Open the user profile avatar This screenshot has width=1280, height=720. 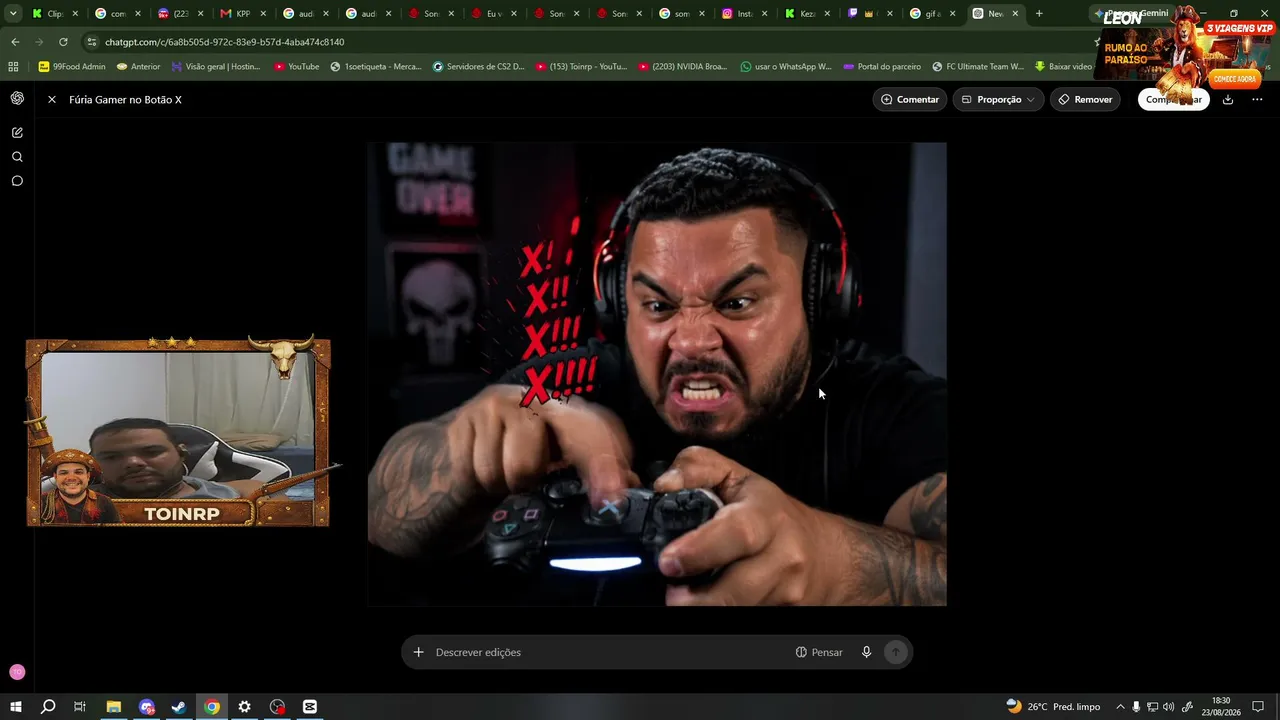click(17, 672)
